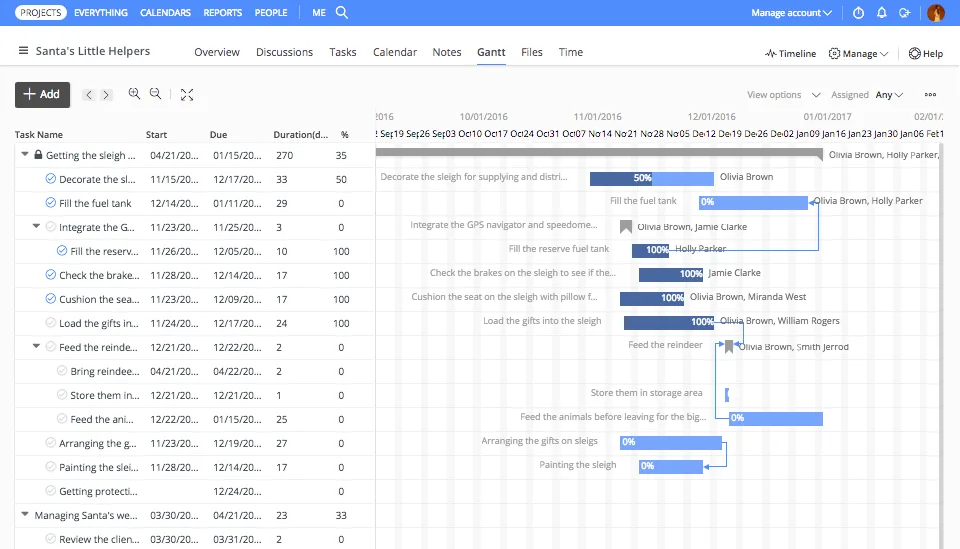
Task: Toggle fullscreen expand icon
Action: tap(187, 94)
